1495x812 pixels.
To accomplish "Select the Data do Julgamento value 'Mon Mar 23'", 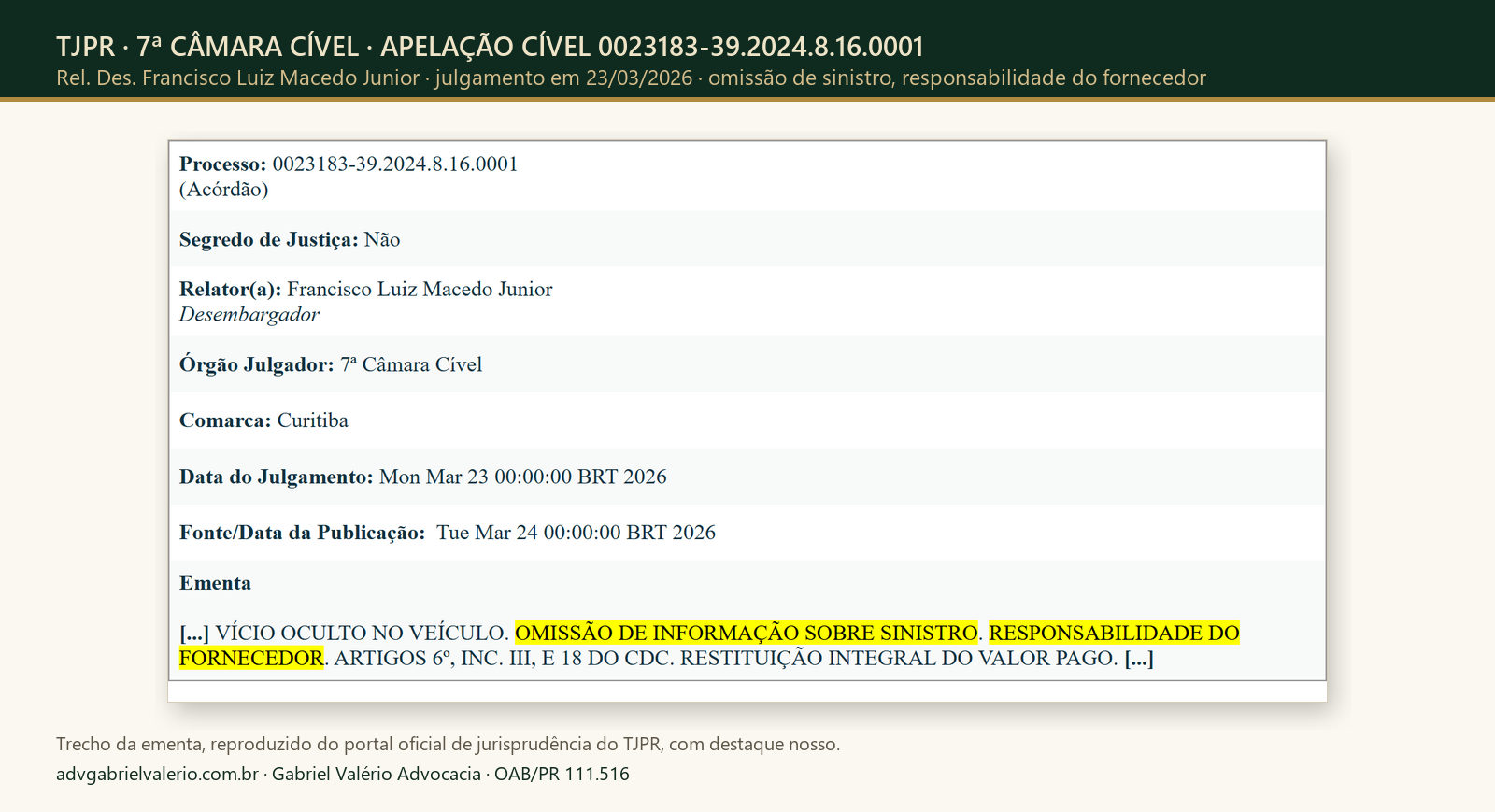I will click(434, 477).
